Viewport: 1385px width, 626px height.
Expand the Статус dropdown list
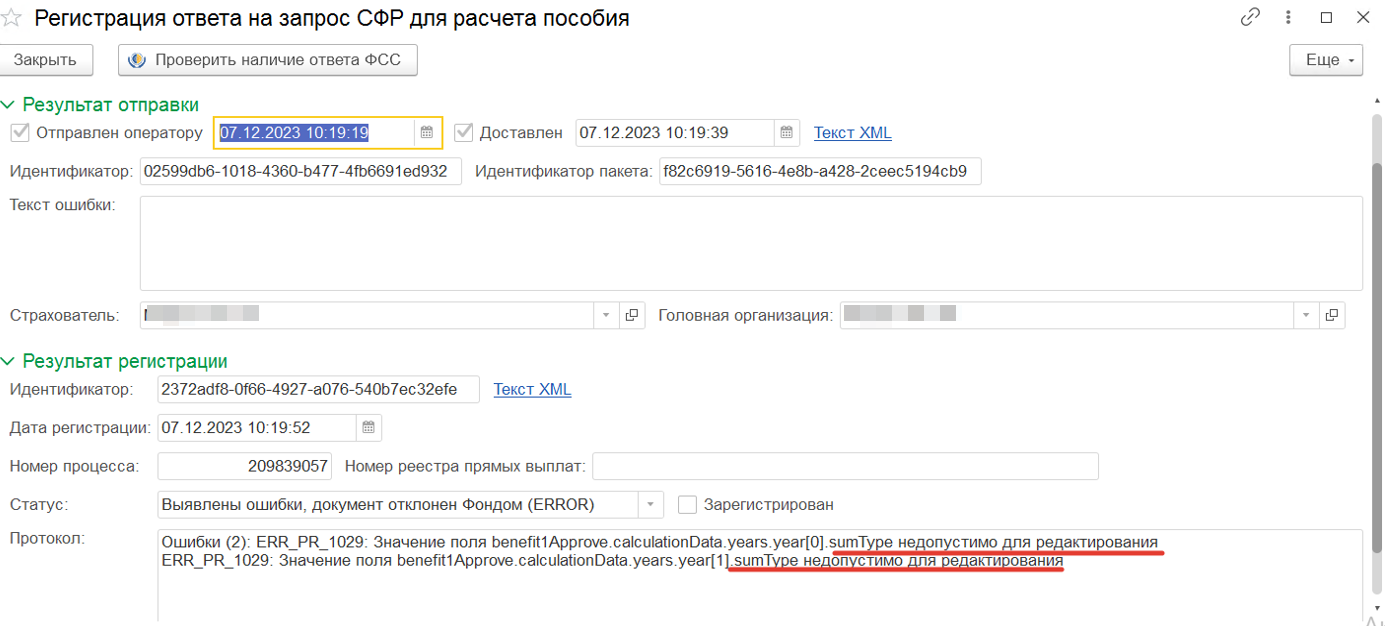point(650,505)
